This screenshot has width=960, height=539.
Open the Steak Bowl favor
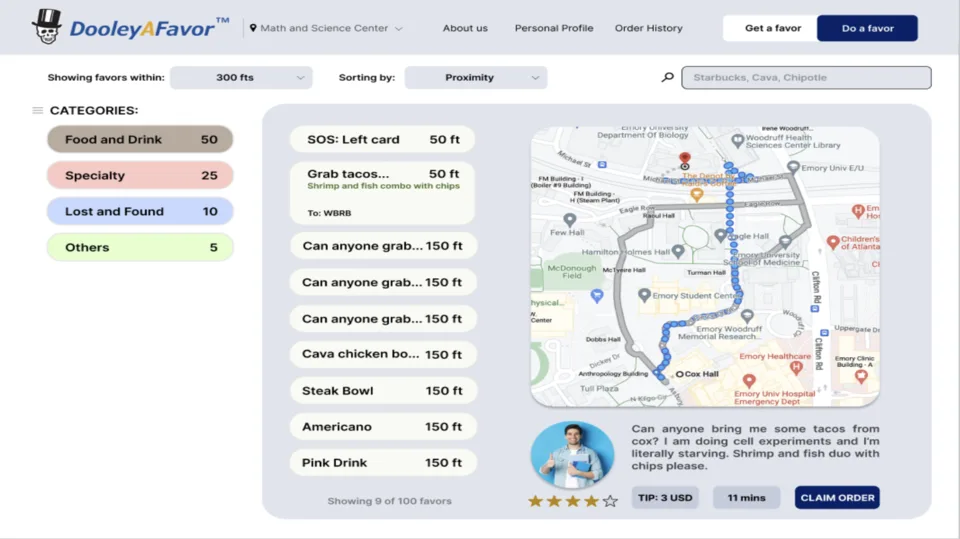click(383, 391)
